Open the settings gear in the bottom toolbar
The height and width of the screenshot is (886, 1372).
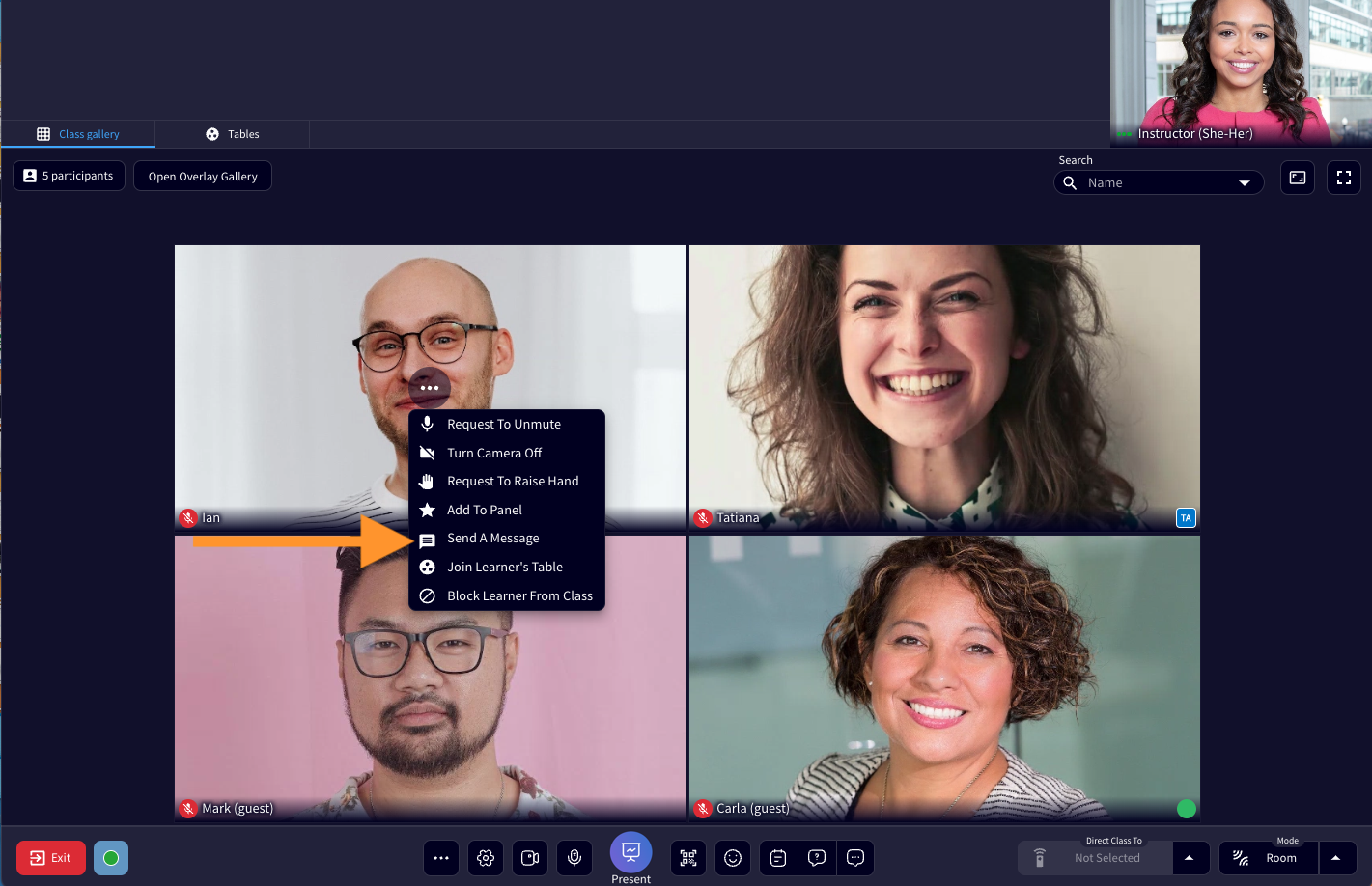pyautogui.click(x=485, y=857)
